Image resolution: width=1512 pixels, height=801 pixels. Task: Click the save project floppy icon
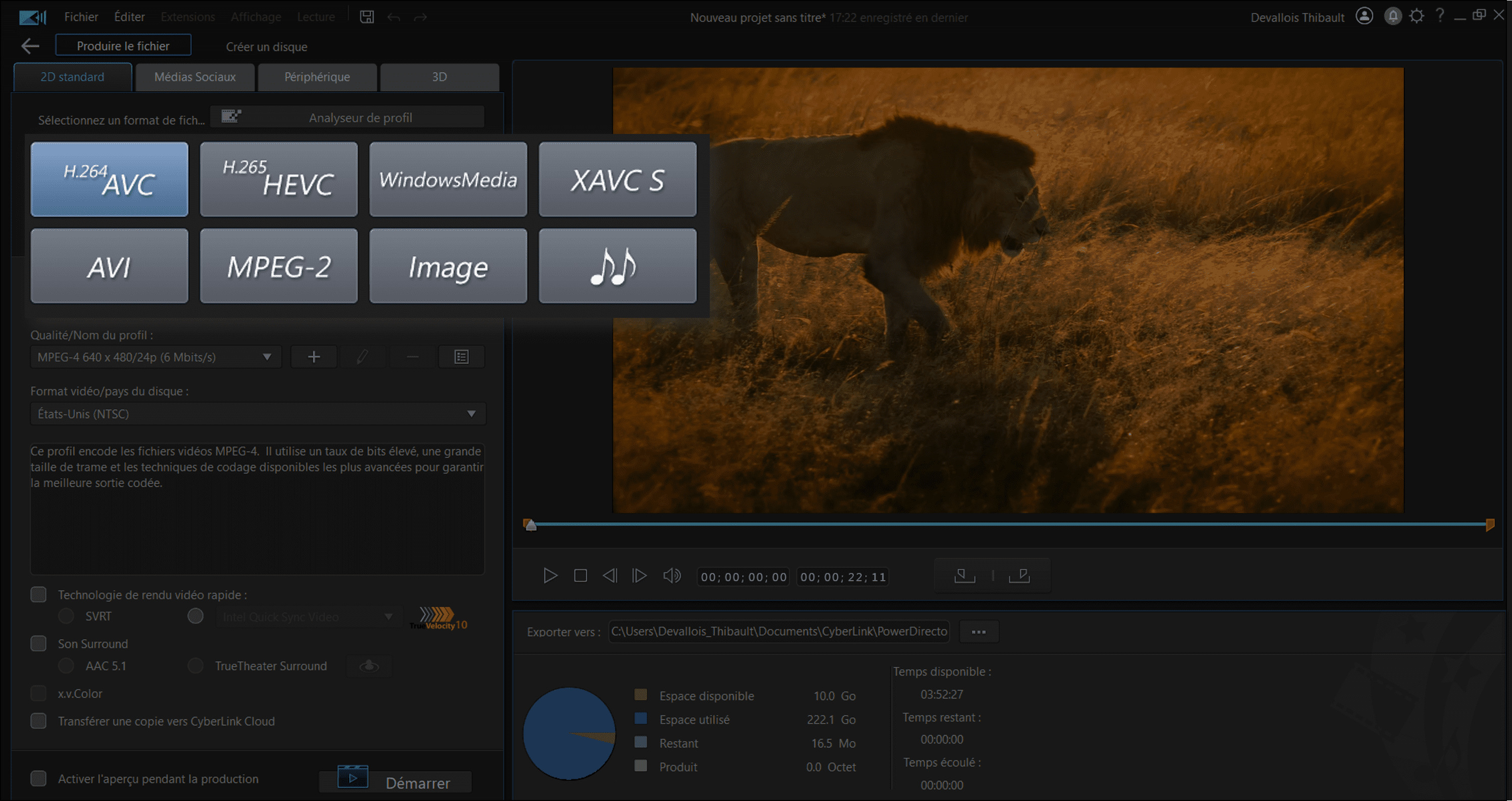[x=367, y=17]
